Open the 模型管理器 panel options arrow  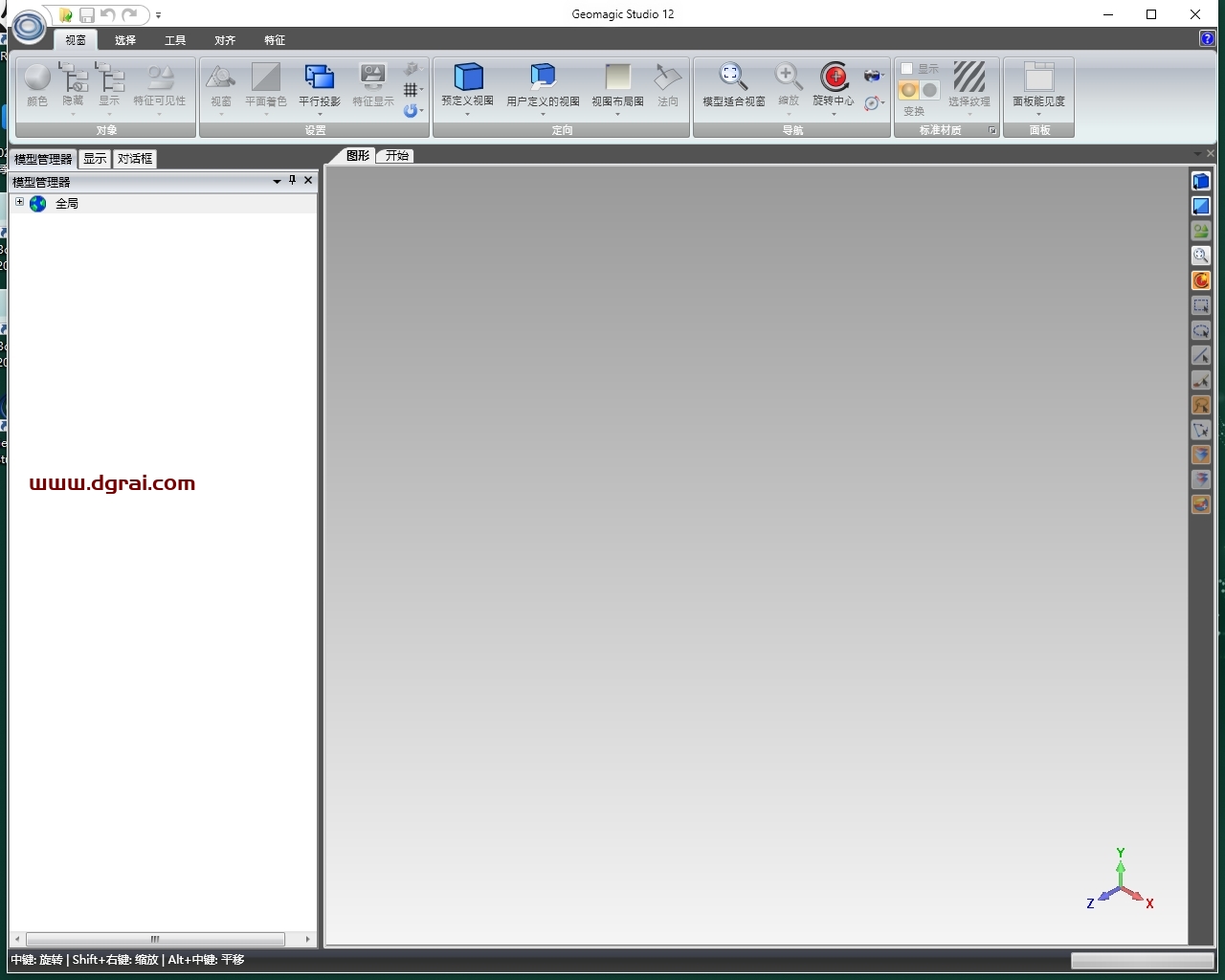(x=278, y=181)
